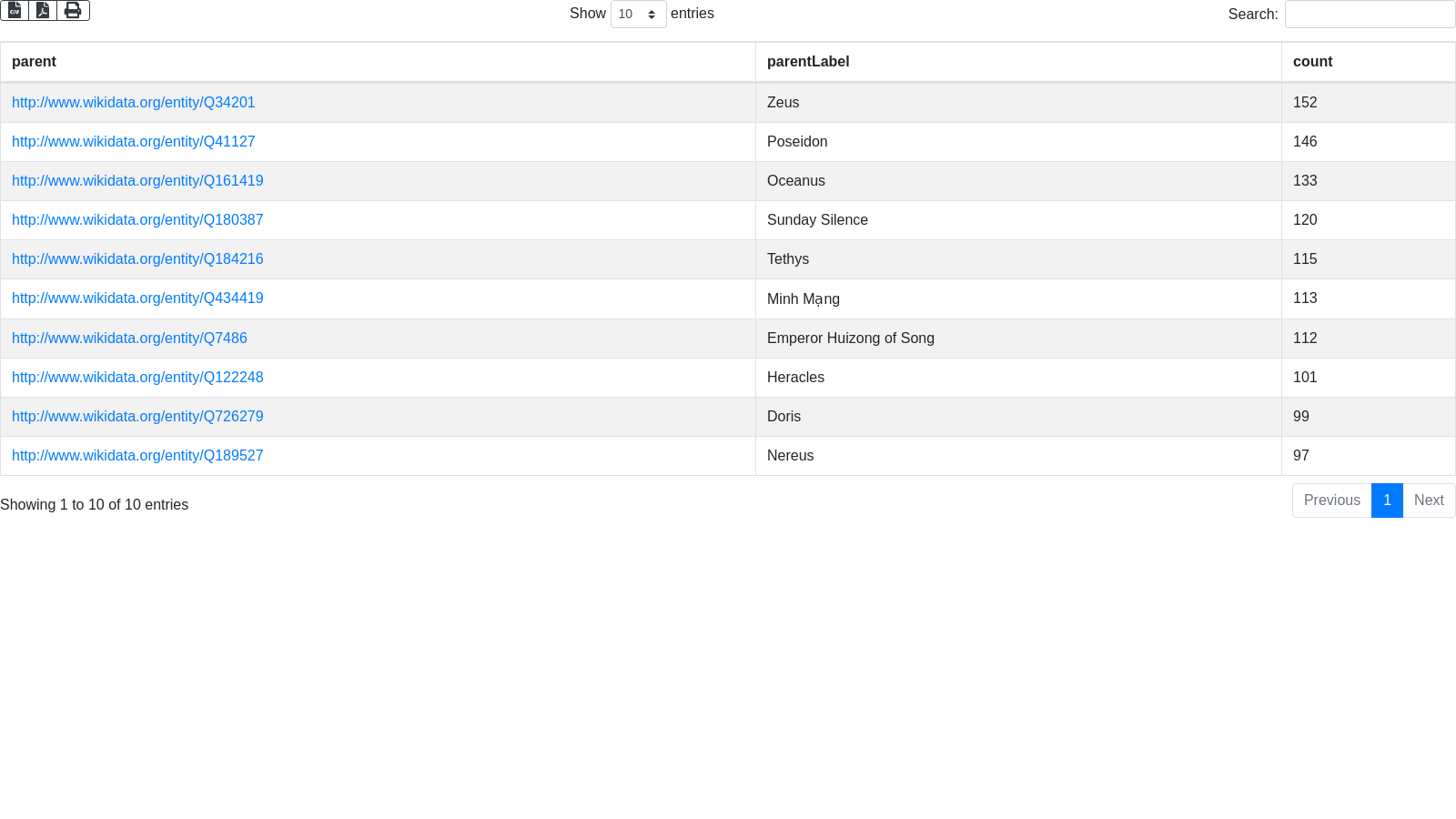Screen dimensions: 1456x819
Task: Export the table as CSV
Action: [x=15, y=10]
